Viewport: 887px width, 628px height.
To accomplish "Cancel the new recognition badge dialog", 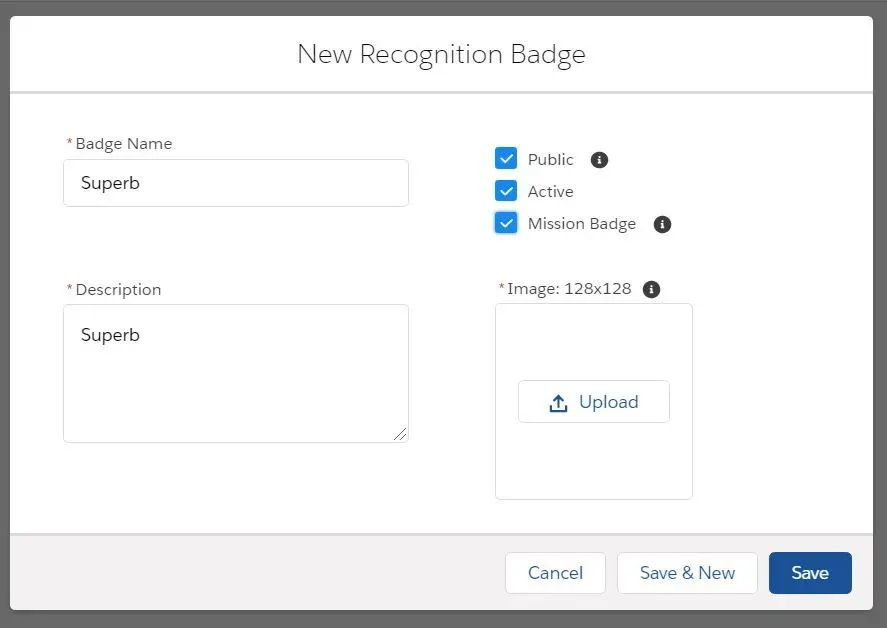I will (x=555, y=573).
